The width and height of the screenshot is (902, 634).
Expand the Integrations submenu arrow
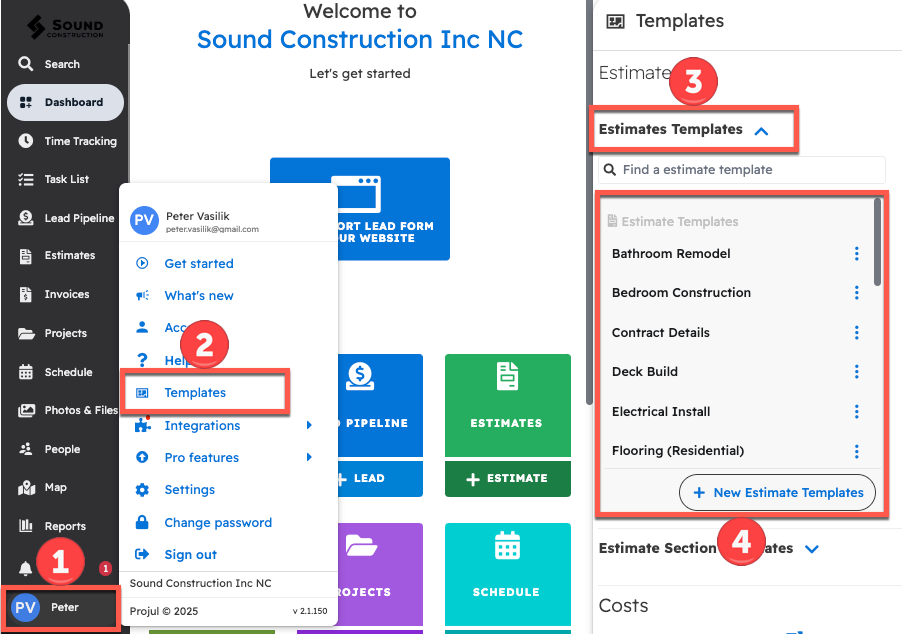pos(309,426)
